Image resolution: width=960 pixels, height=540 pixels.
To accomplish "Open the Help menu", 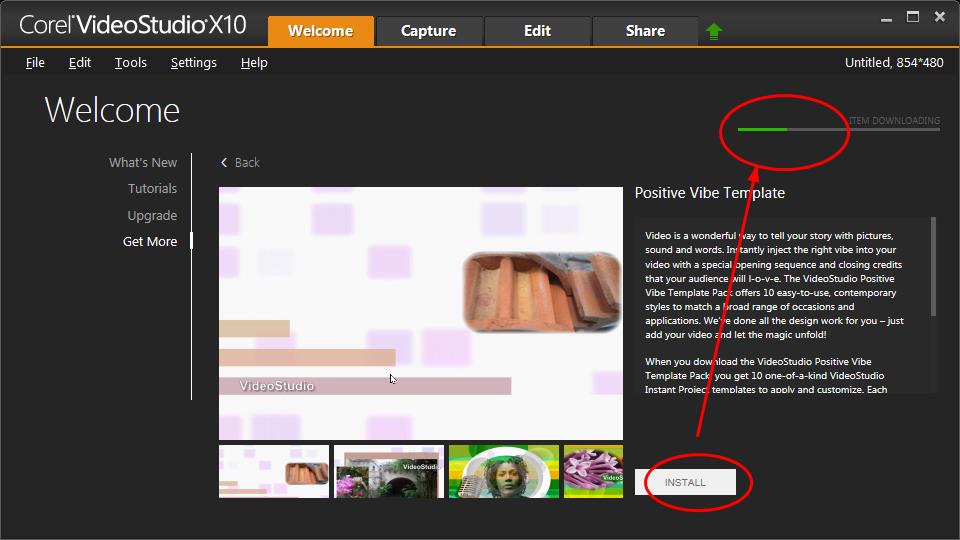I will click(254, 62).
